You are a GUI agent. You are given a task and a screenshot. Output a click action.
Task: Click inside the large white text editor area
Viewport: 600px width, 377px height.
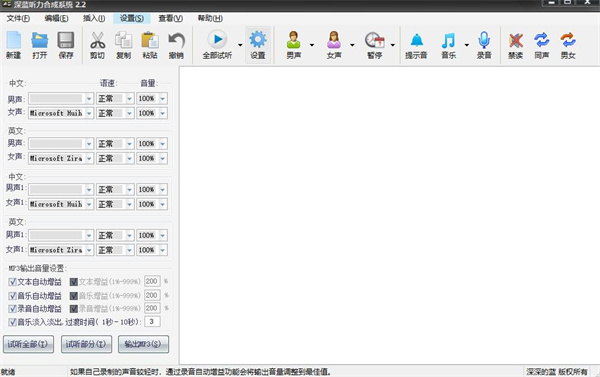click(389, 215)
